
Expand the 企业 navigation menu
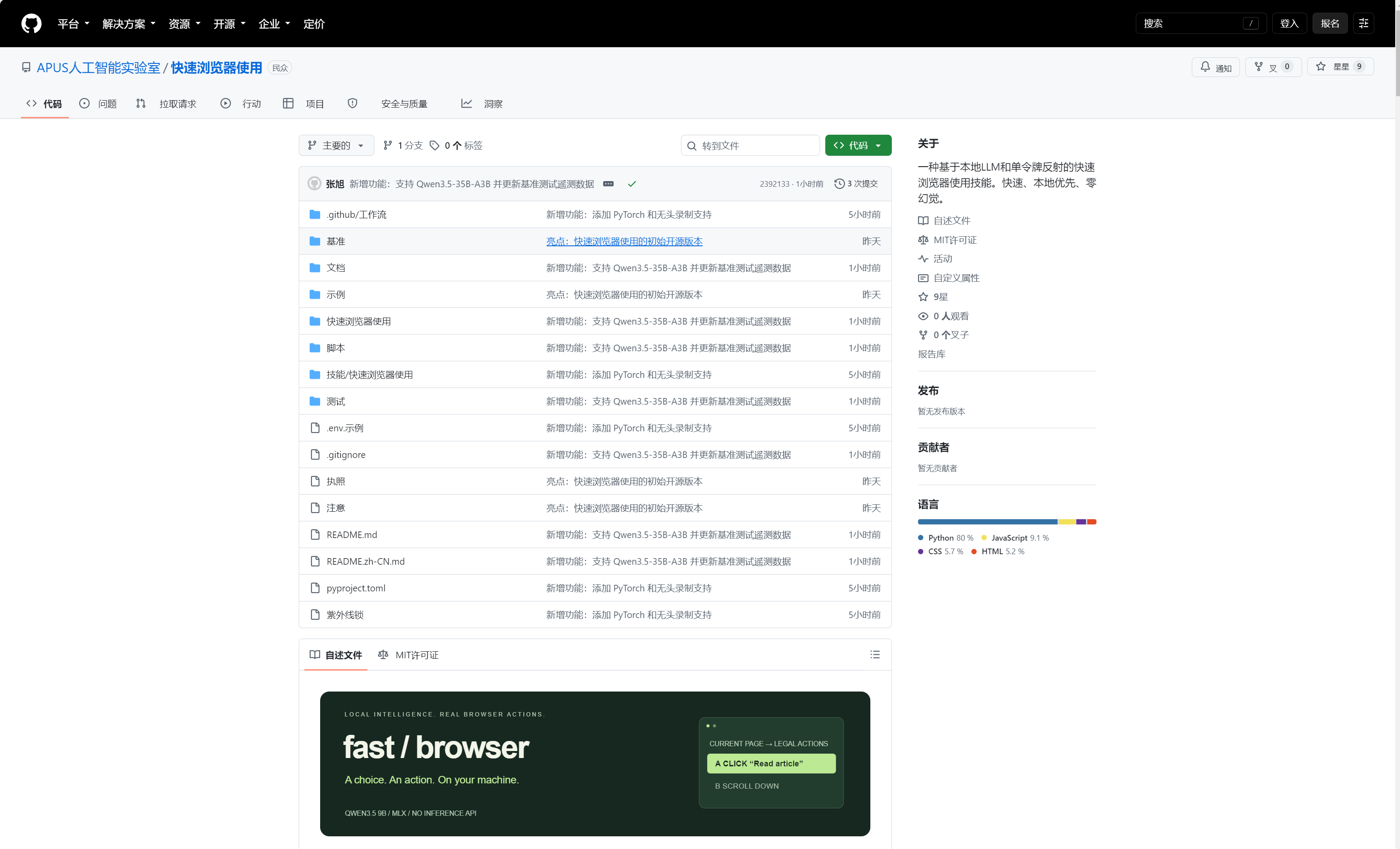274,24
